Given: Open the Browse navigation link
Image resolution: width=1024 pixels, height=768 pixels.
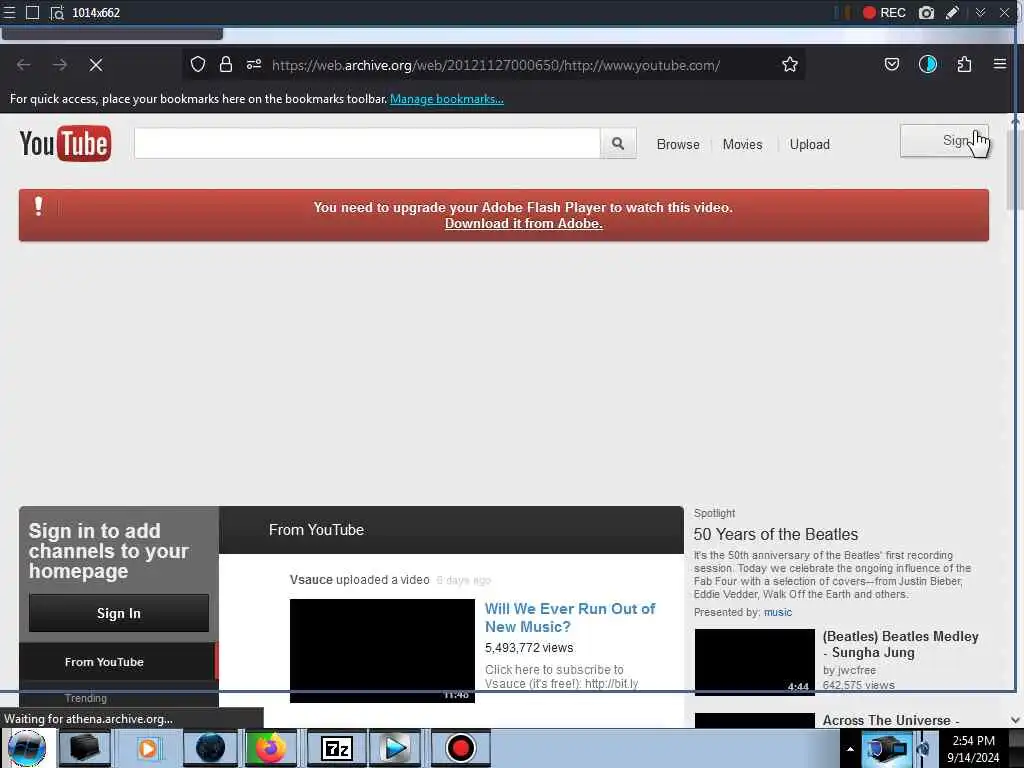Looking at the screenshot, I should tap(678, 144).
